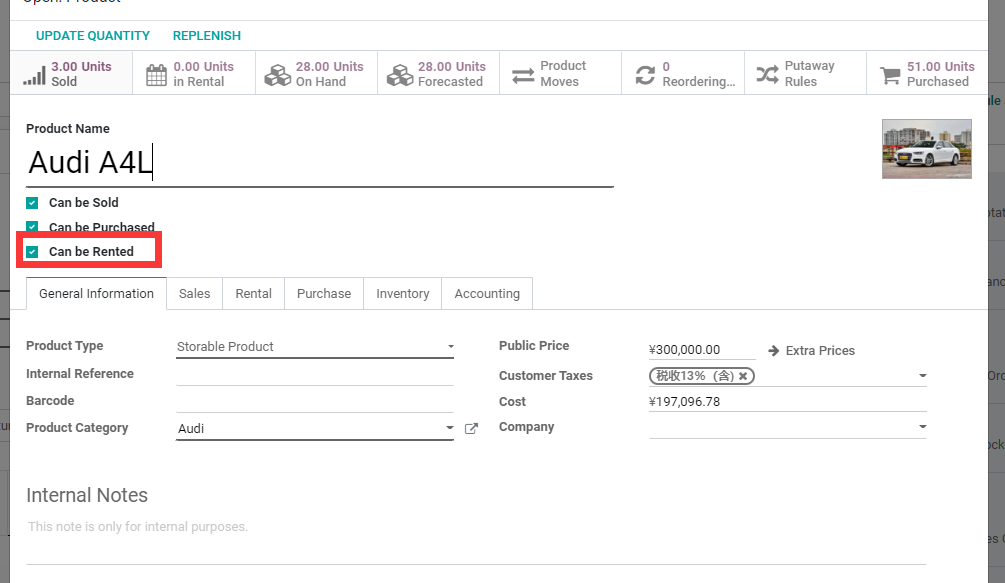This screenshot has height=583, width=1005.
Task: View Units Forecasted boxes stat
Action: coord(438,74)
